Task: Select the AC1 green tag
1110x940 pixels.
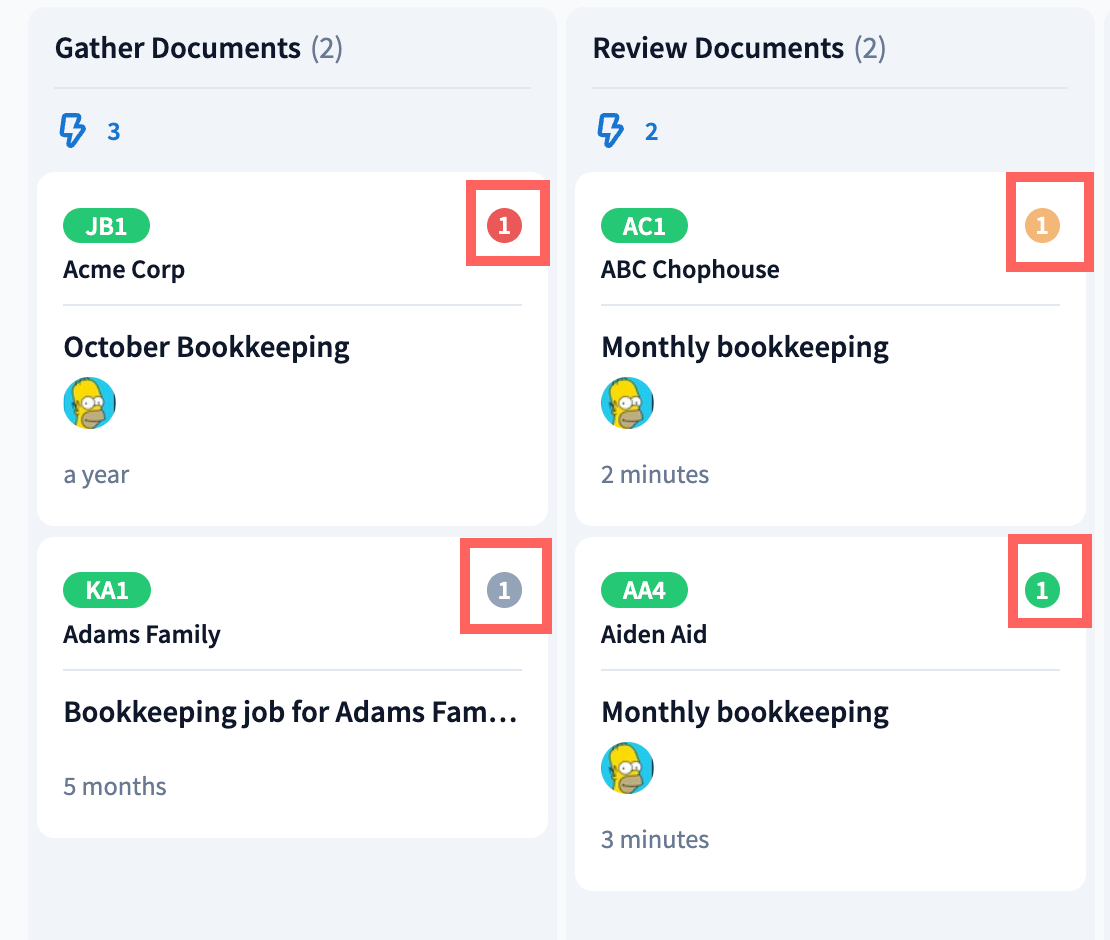Action: (644, 226)
